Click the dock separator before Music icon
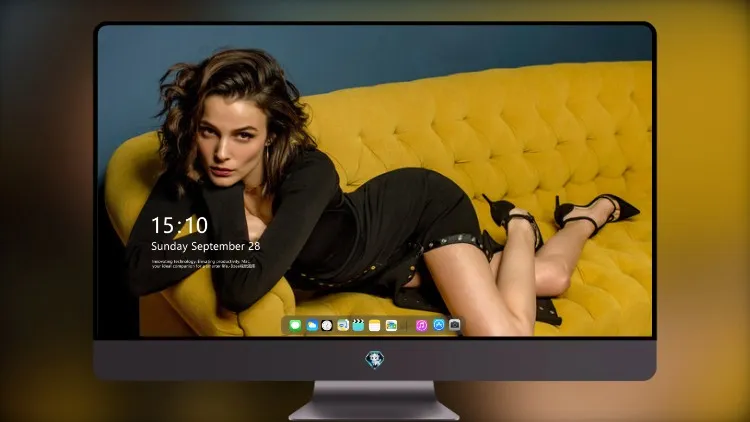The height and width of the screenshot is (422, 750). [x=407, y=325]
